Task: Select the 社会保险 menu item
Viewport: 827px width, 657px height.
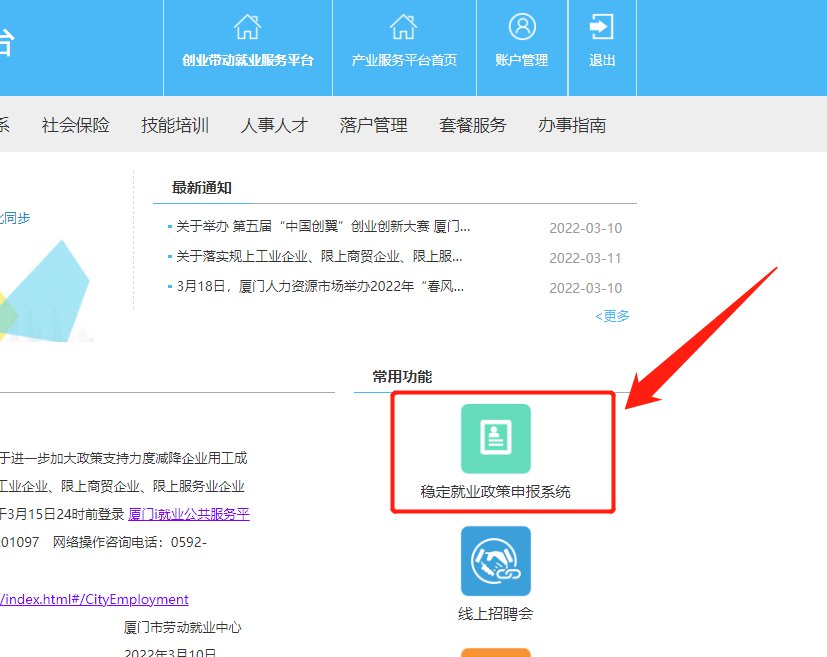Action: point(75,125)
